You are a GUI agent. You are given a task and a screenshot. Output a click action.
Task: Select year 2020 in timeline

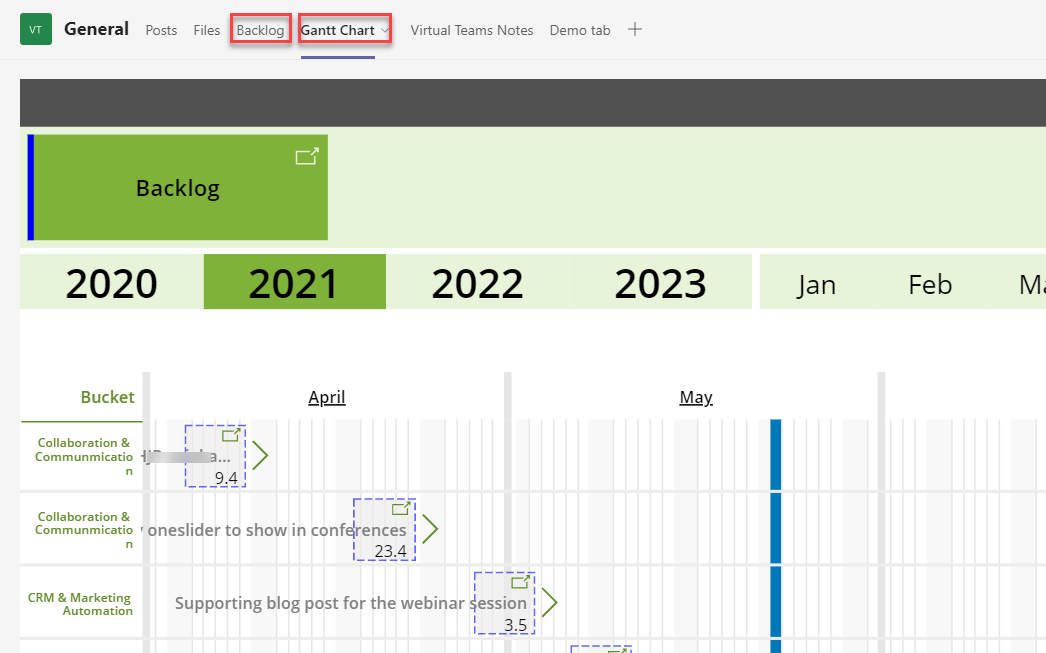pos(112,283)
